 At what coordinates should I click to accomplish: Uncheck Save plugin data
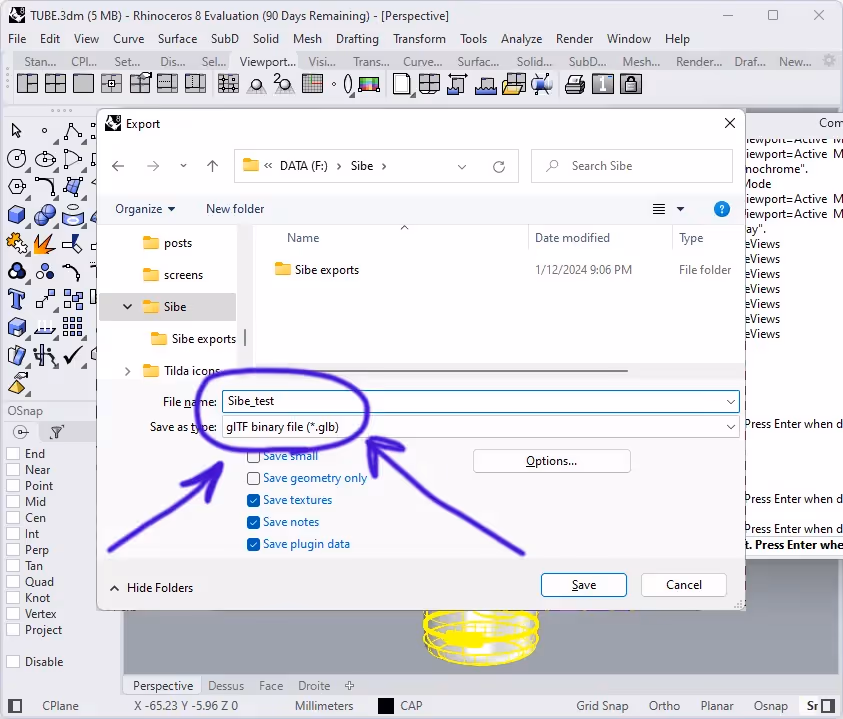(253, 544)
